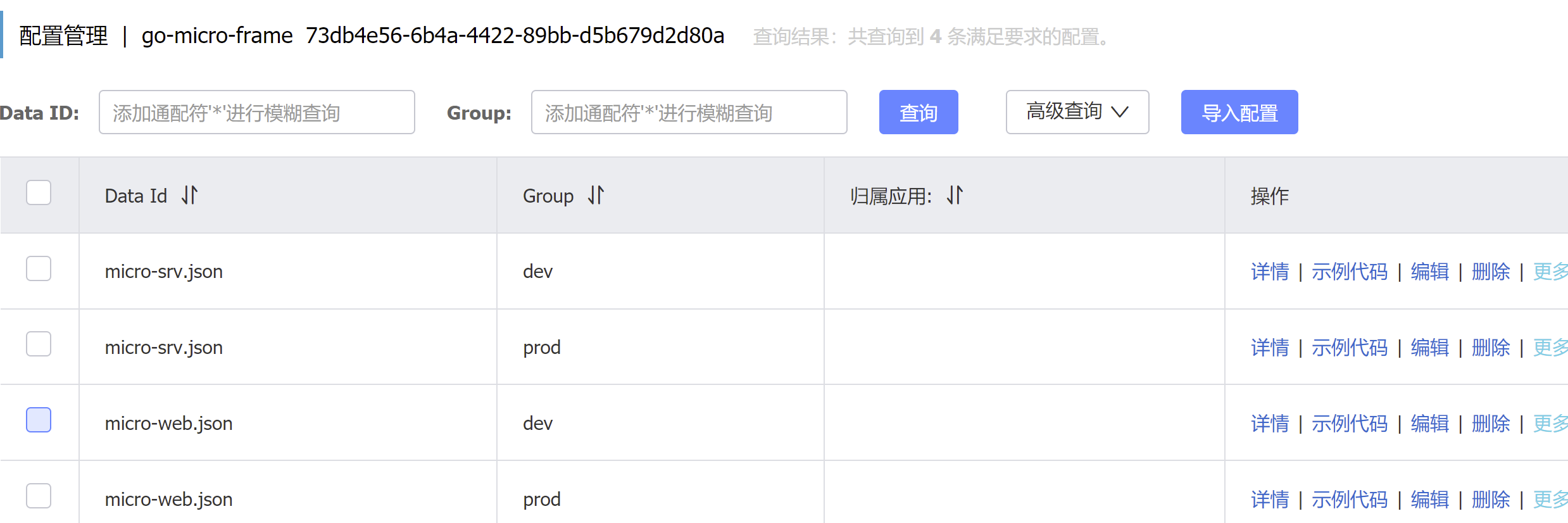The width and height of the screenshot is (1568, 523).
Task: Open 示例代码 for micro-srv.json dev
Action: coord(1350,272)
